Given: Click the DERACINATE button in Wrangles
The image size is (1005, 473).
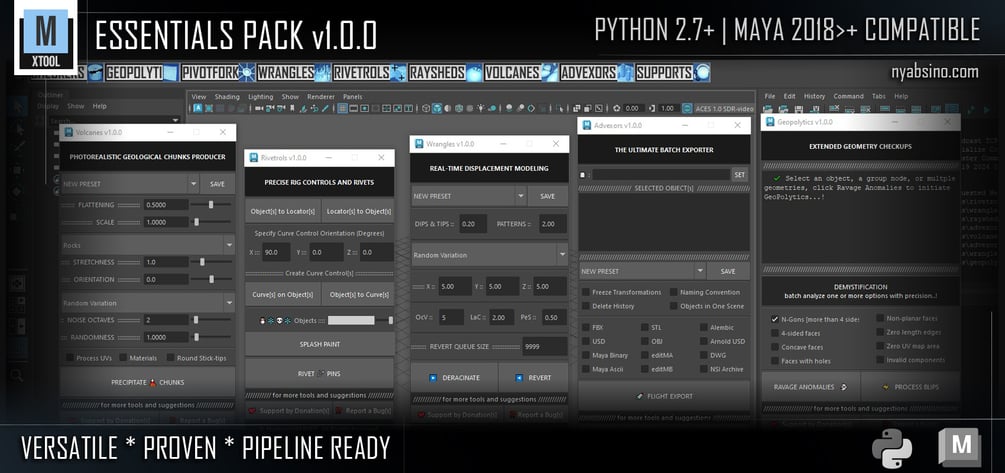Looking at the screenshot, I should 454,378.
